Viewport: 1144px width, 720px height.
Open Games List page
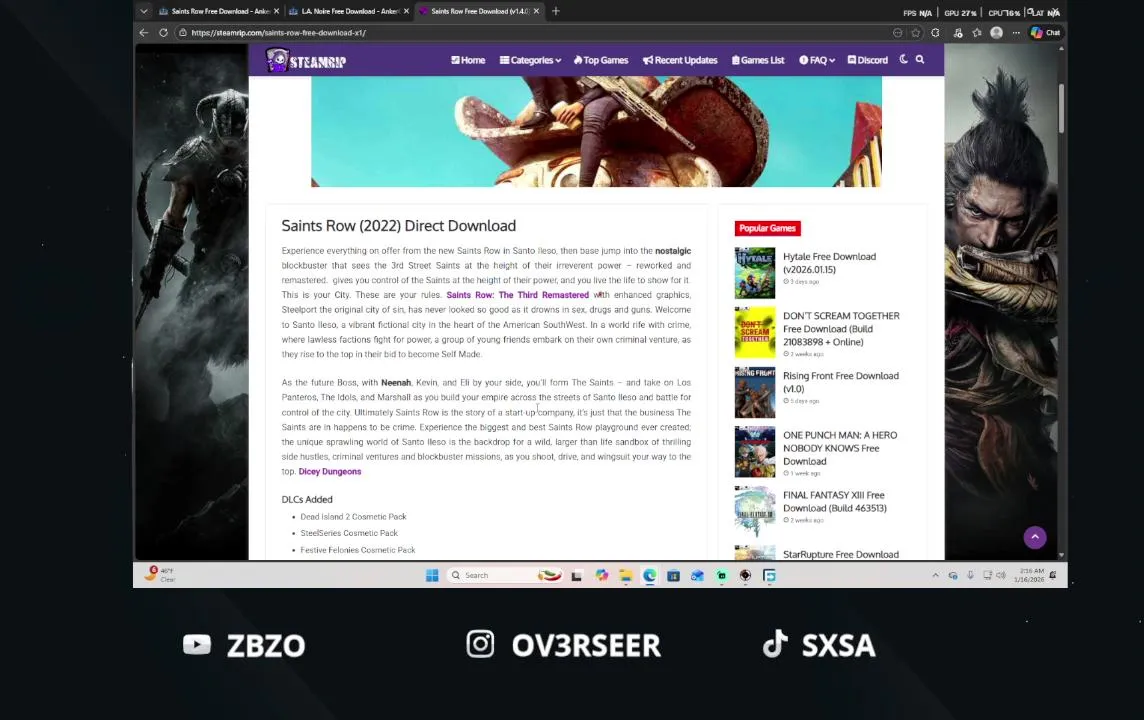click(758, 60)
